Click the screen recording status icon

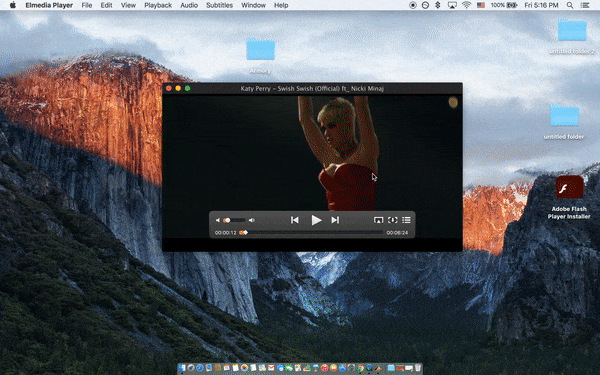click(x=412, y=5)
